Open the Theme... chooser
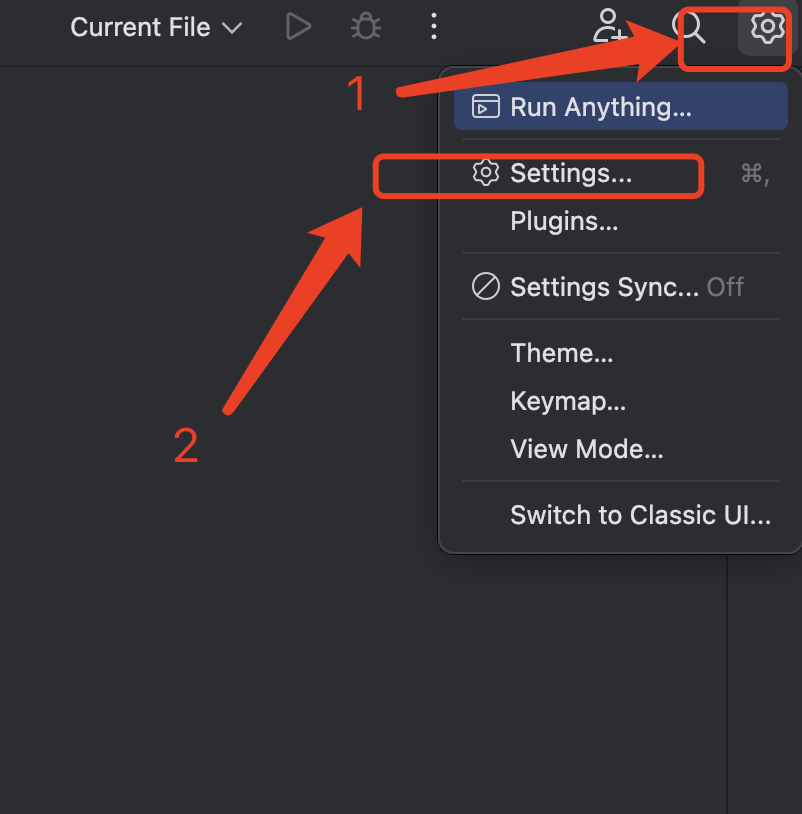This screenshot has height=814, width=802. (562, 353)
